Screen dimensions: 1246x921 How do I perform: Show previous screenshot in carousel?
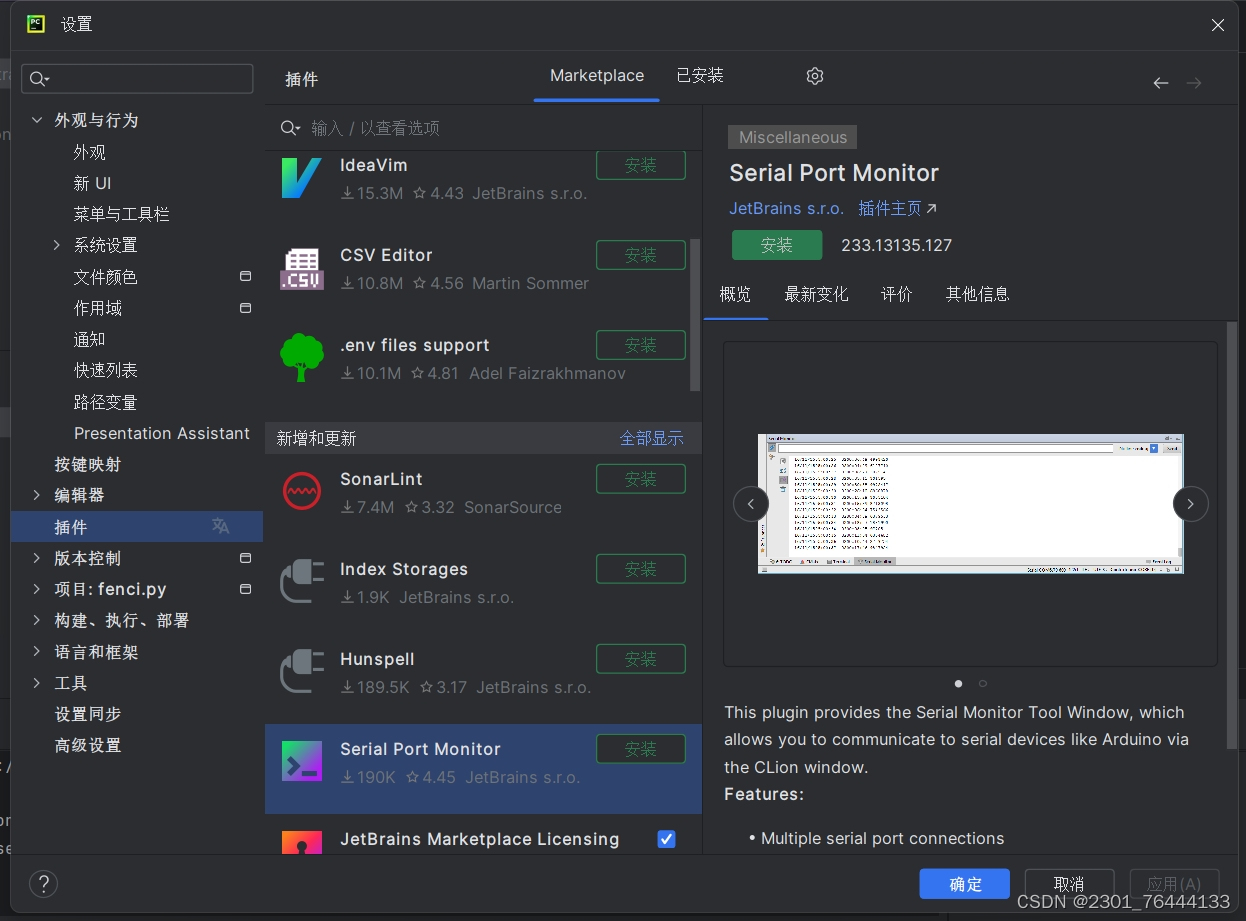pos(751,504)
